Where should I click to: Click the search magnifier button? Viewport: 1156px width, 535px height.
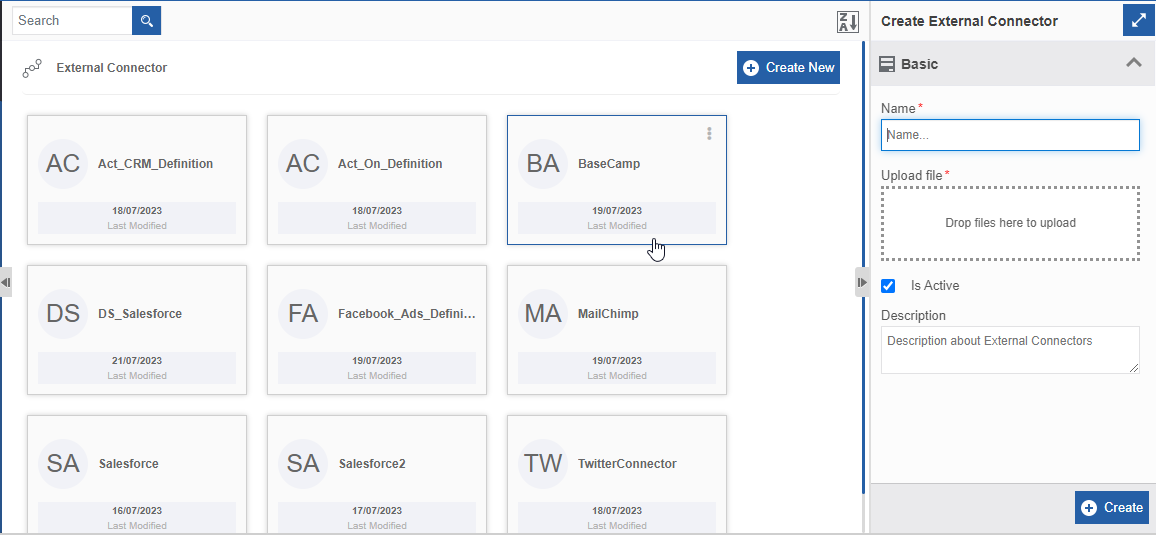146,21
